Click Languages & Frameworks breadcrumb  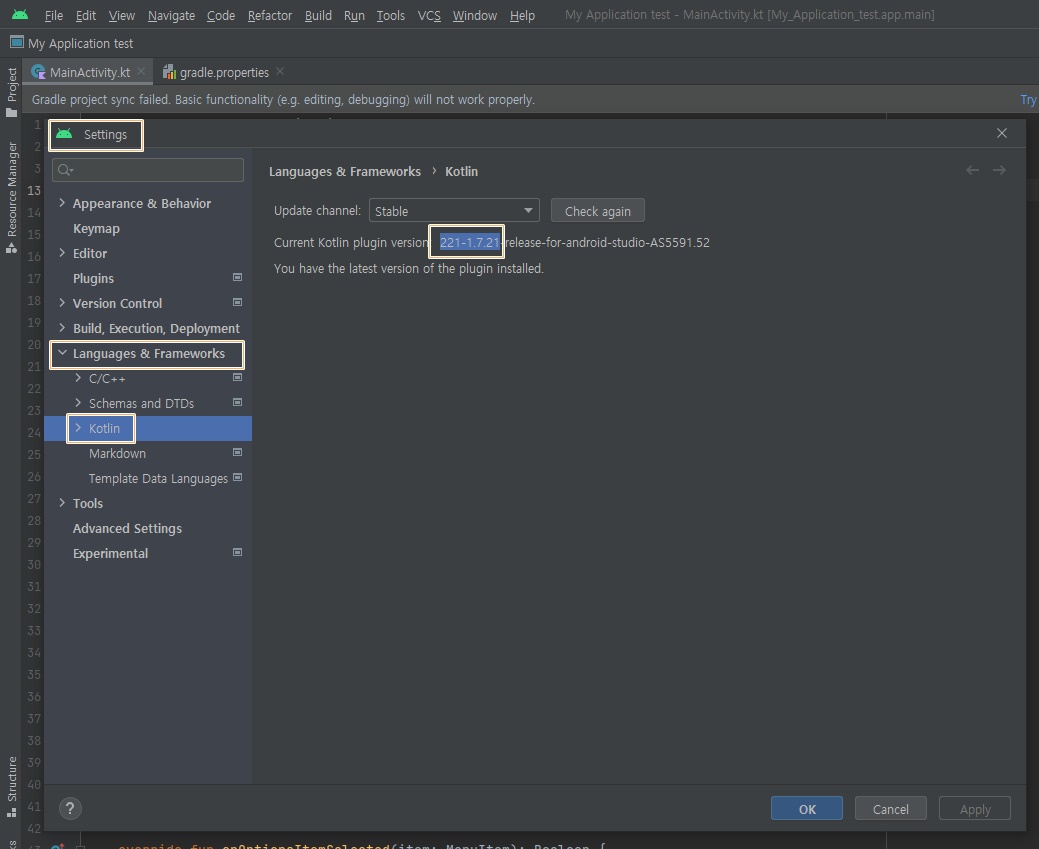tap(345, 171)
